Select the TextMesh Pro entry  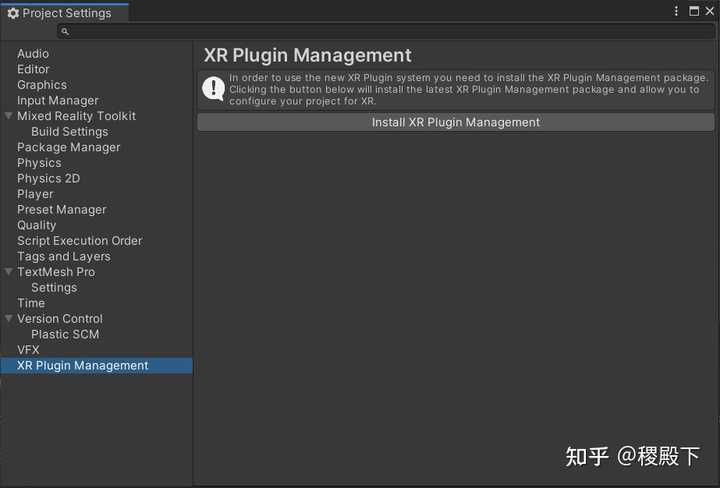[x=56, y=272]
